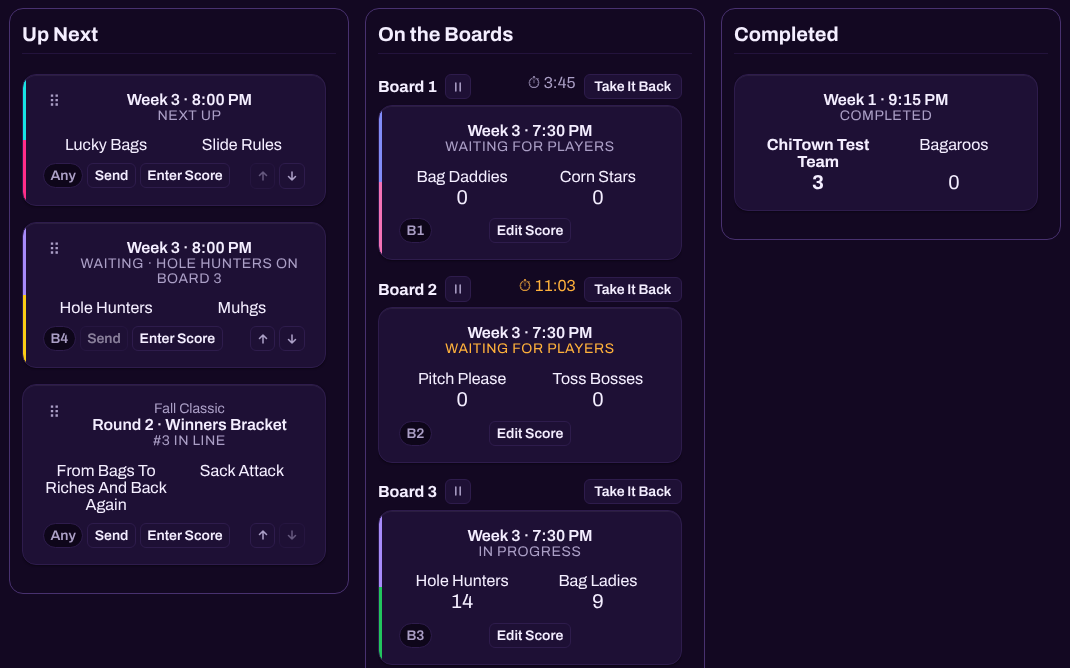Select the Bagaroos team name
Image resolution: width=1070 pixels, height=668 pixels.
(953, 145)
